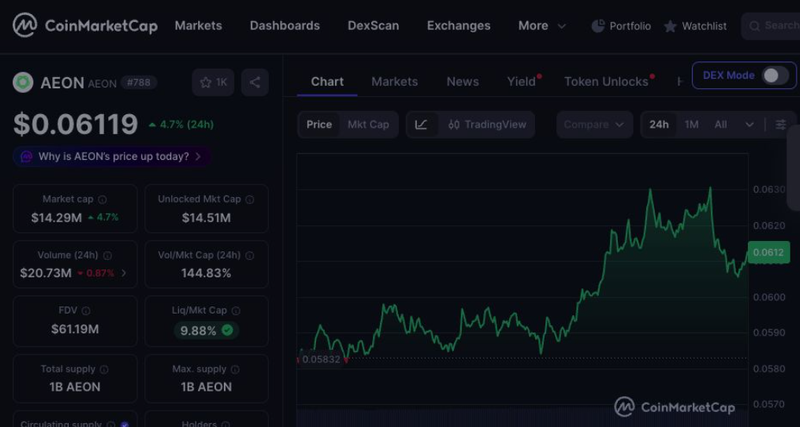Screen dimensions: 800x427
Task: Open the Markets menu
Action: [198, 26]
